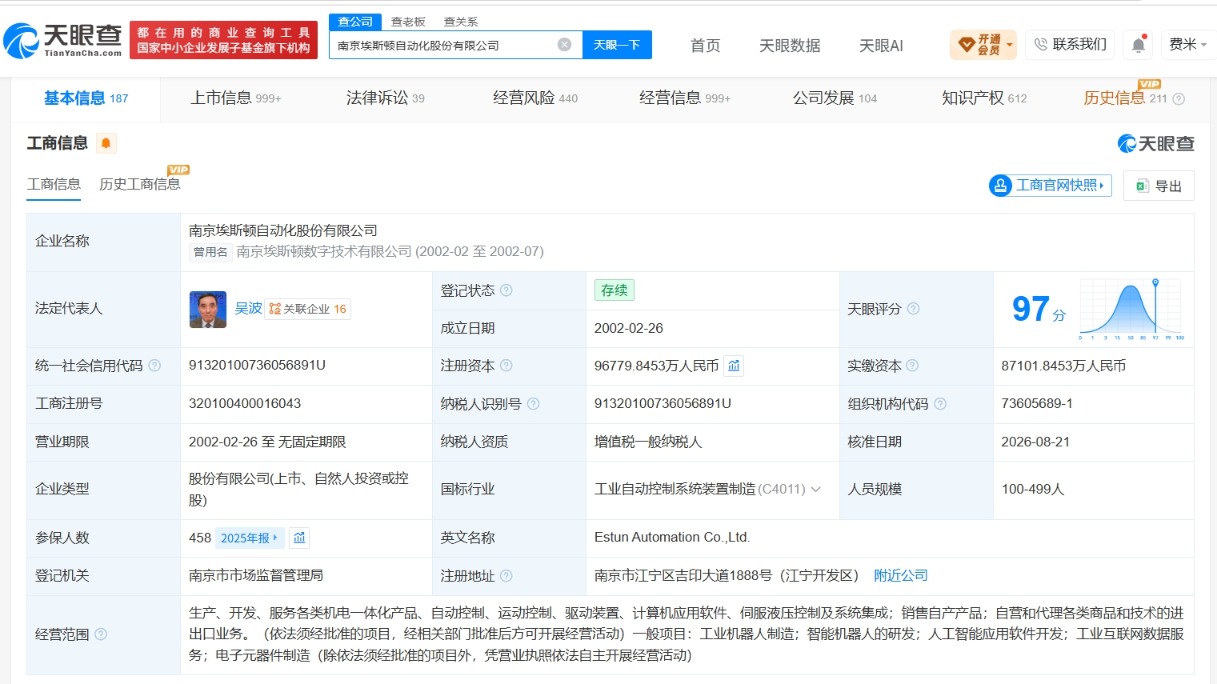Click help icon next to 统一社会信用代码
Viewport: 1217px width, 684px height.
(x=154, y=366)
